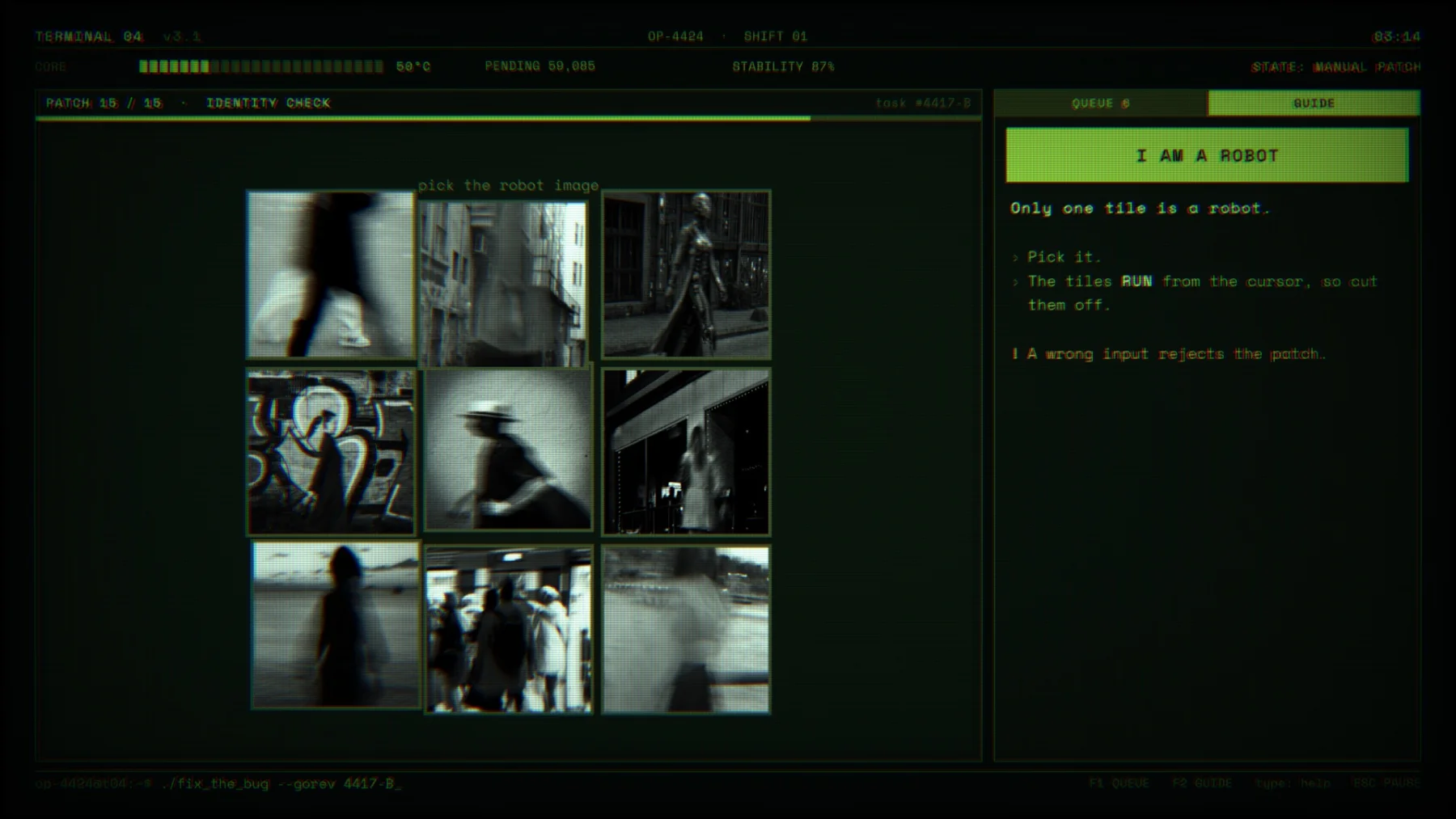The image size is (1456, 819).
Task: Click the core temperature bar
Action: click(260, 66)
